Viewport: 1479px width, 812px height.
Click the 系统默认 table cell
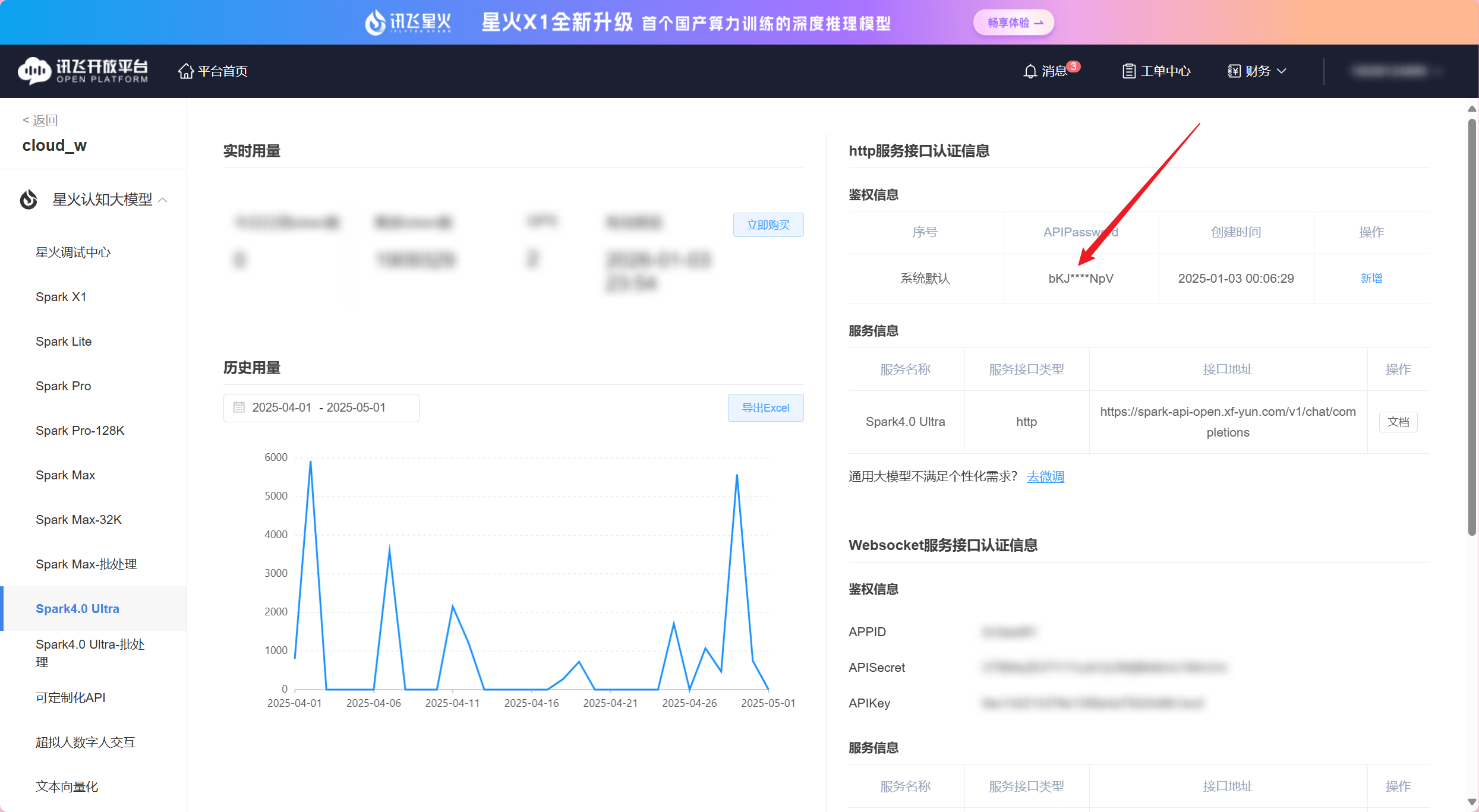click(925, 279)
